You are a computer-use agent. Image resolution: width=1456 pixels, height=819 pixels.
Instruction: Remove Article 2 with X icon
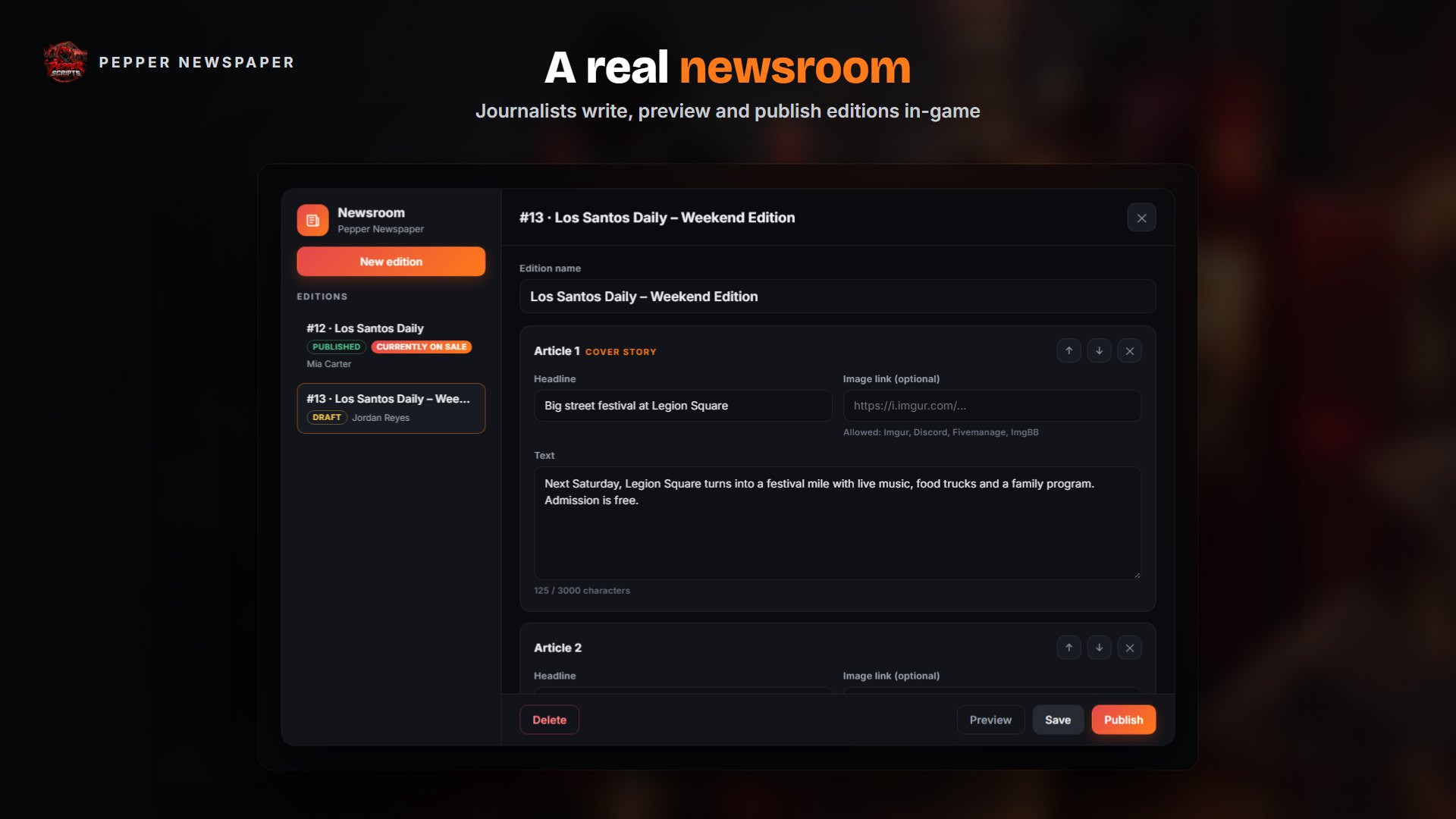(1129, 648)
